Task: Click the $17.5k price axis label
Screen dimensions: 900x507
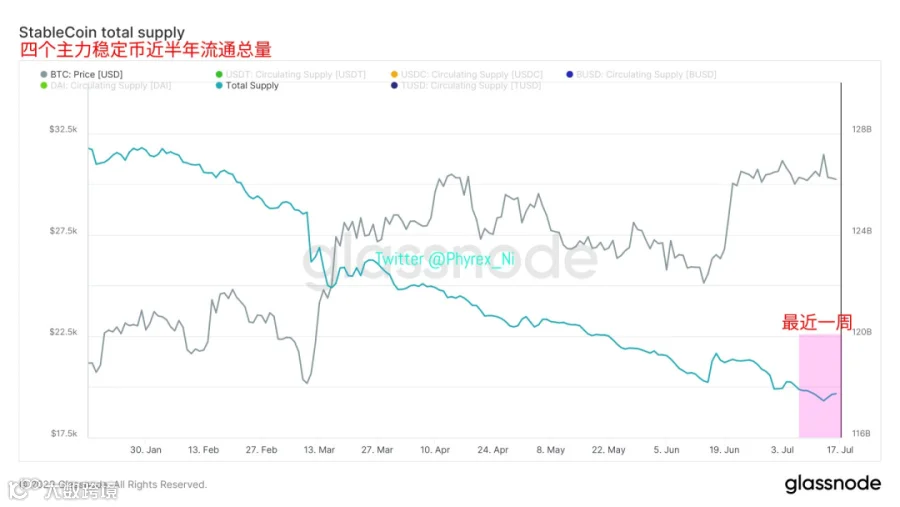Action: coord(63,434)
